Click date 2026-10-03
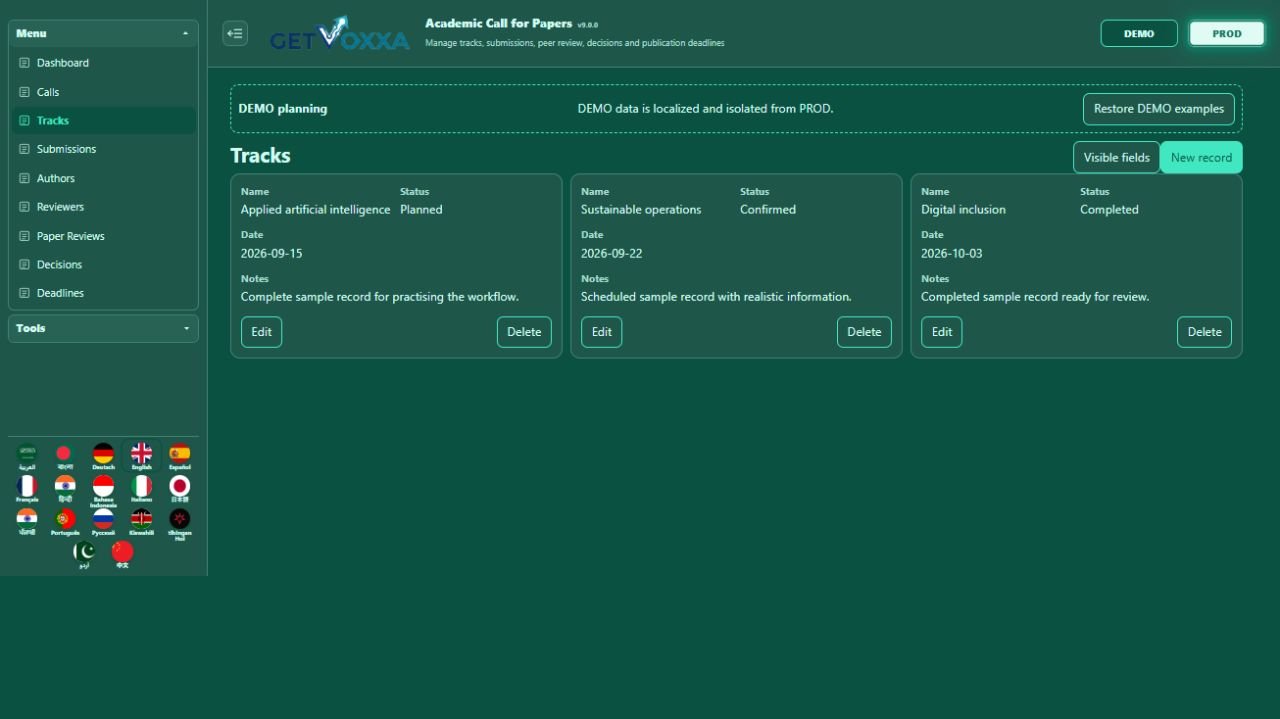 pyautogui.click(x=951, y=254)
